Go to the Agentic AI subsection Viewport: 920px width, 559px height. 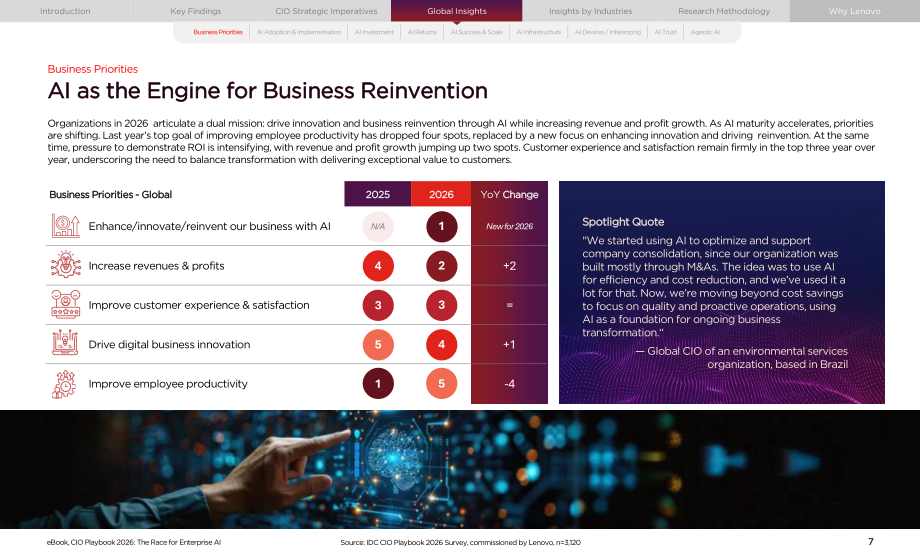pyautogui.click(x=705, y=32)
